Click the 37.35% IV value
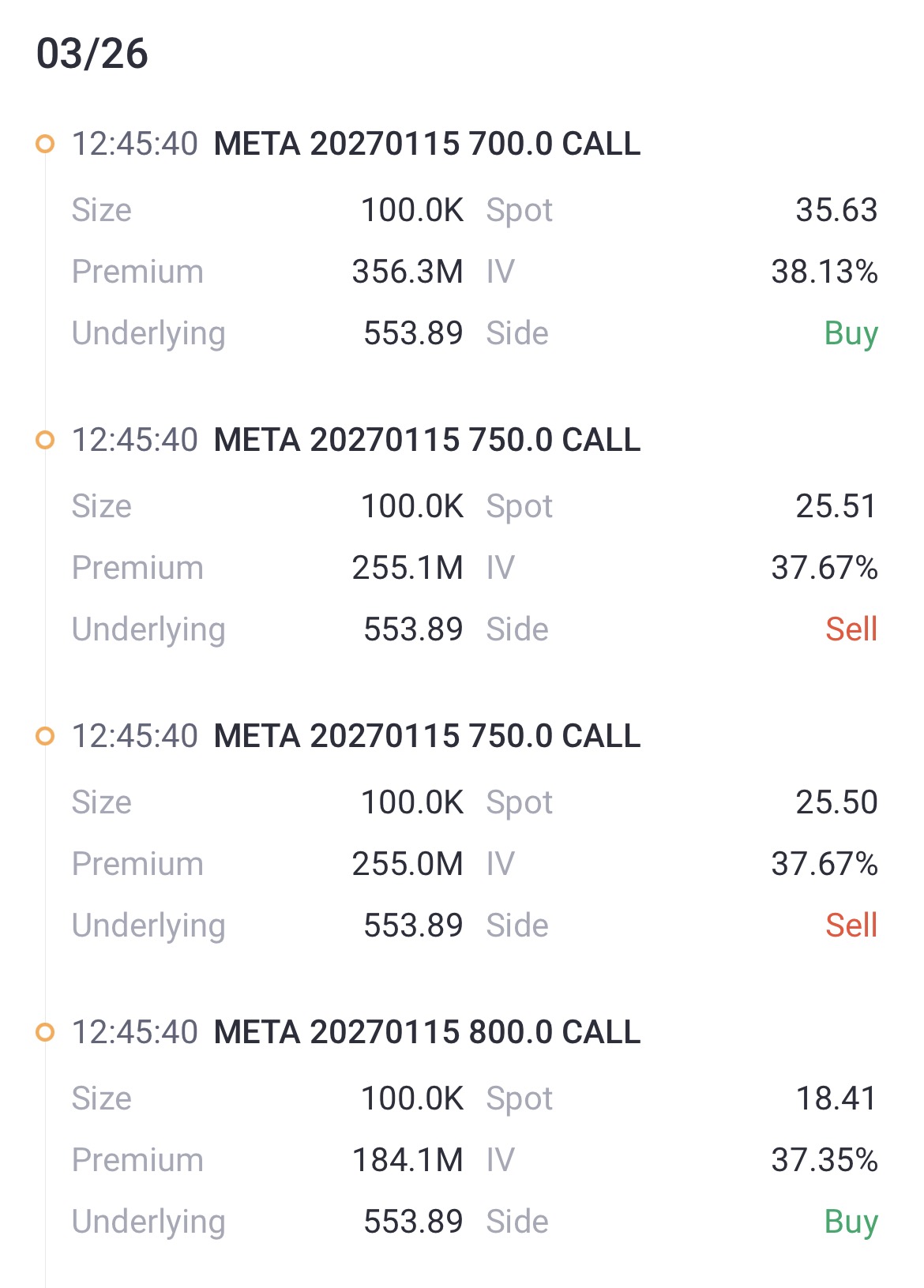The height and width of the screenshot is (1288, 924). (x=824, y=1160)
